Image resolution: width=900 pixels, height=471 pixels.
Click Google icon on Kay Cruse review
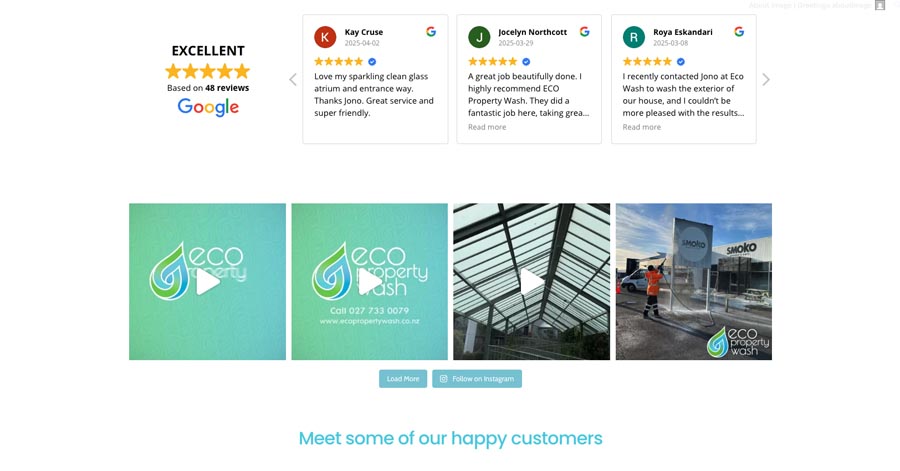click(x=431, y=32)
